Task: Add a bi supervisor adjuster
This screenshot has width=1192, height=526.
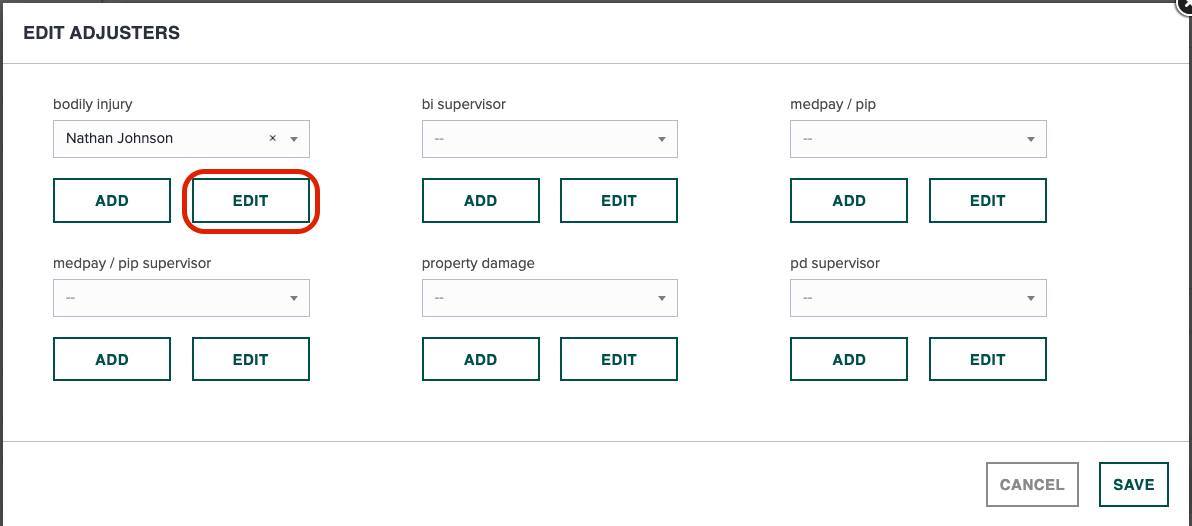Action: point(480,201)
